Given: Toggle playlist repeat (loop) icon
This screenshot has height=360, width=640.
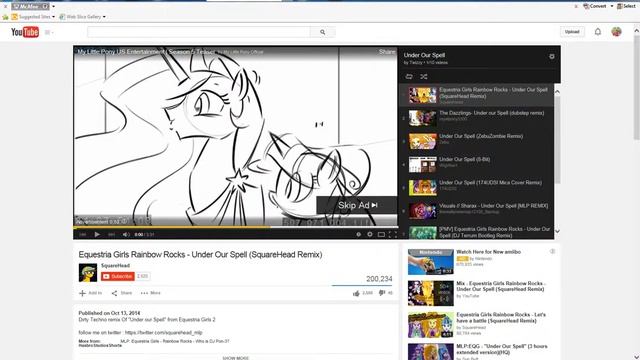Looking at the screenshot, I should pyautogui.click(x=409, y=76).
